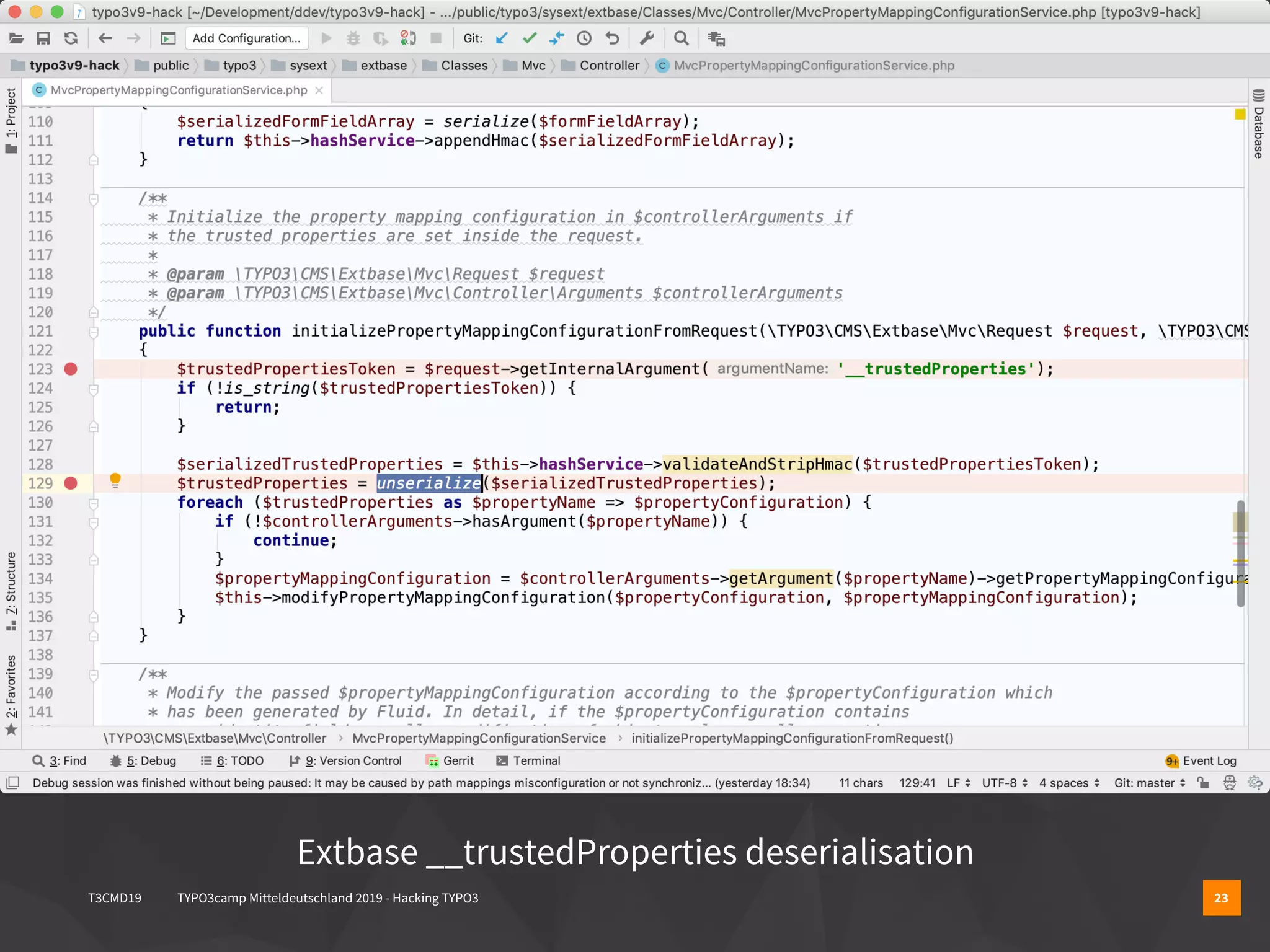This screenshot has width=1270, height=952.
Task: Open the Add Configuration dropdown
Action: (247, 38)
